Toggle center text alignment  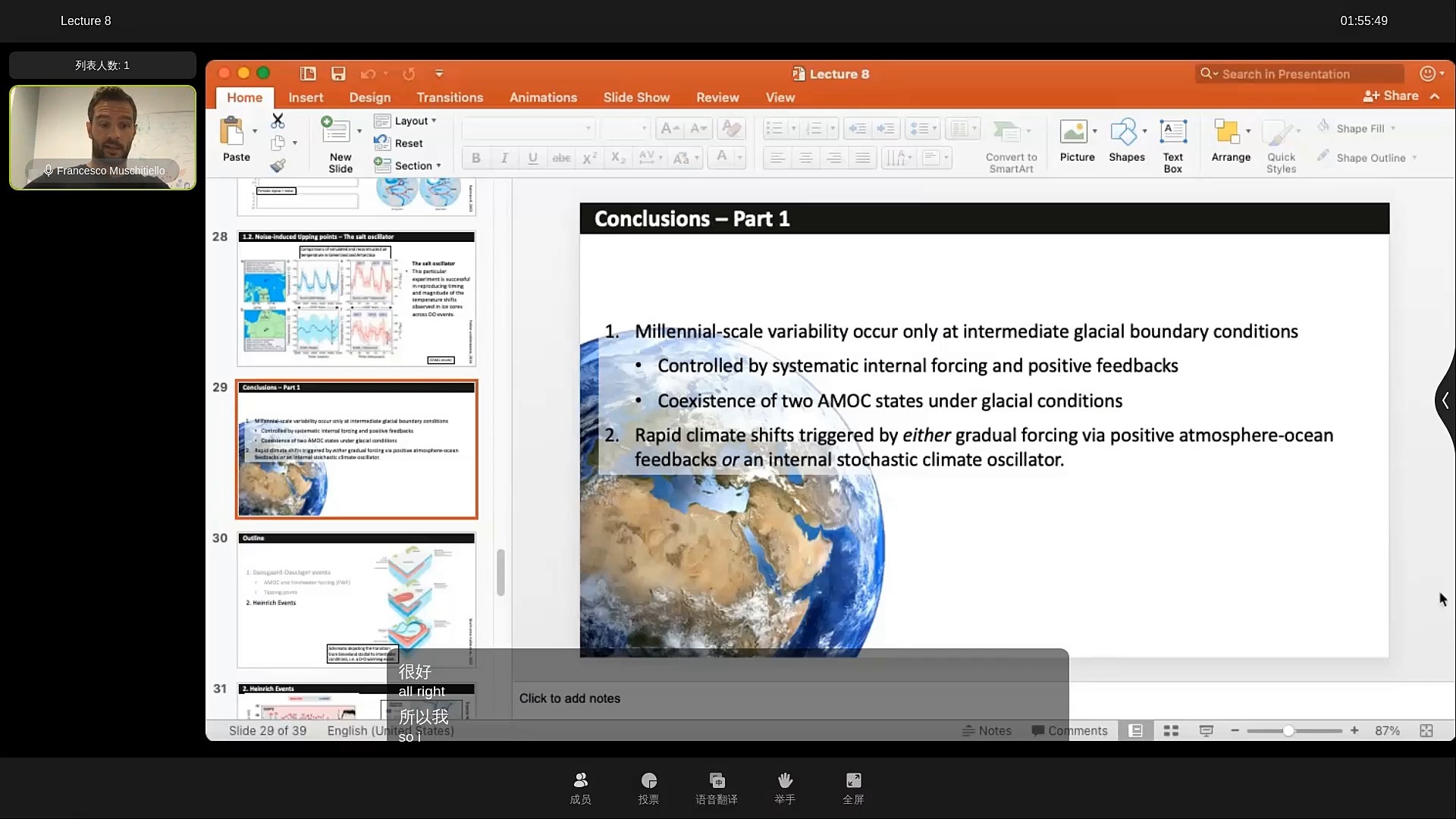(x=805, y=158)
